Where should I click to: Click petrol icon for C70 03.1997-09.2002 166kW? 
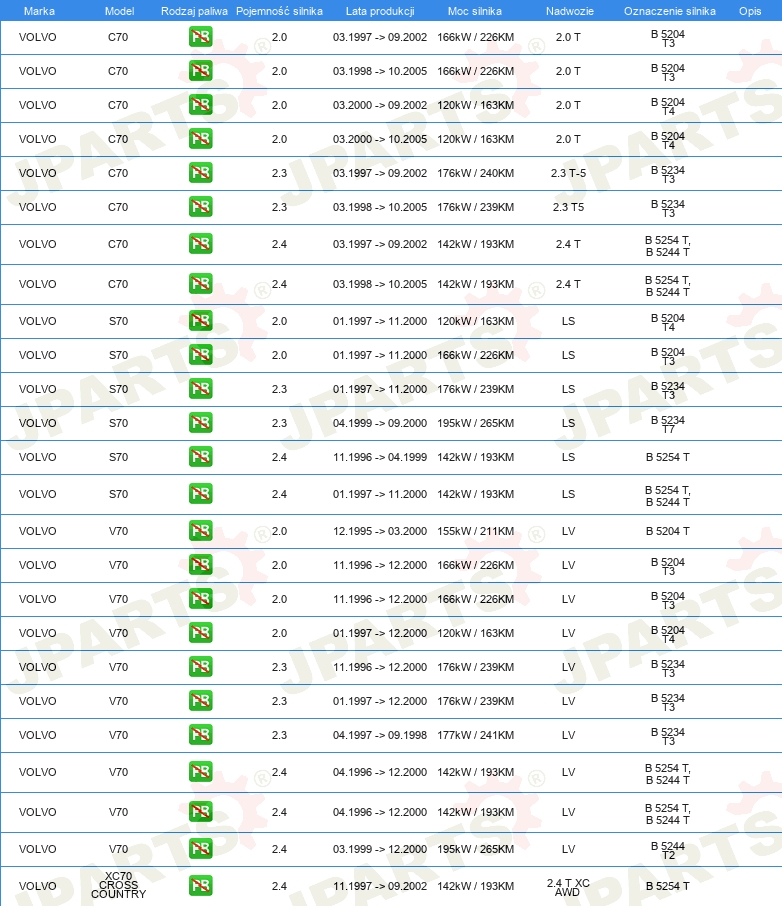[201, 37]
